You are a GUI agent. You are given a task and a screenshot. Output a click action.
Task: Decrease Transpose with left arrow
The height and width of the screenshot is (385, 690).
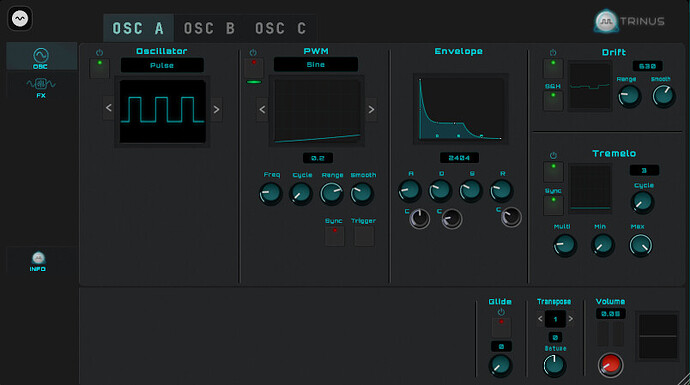click(x=540, y=319)
